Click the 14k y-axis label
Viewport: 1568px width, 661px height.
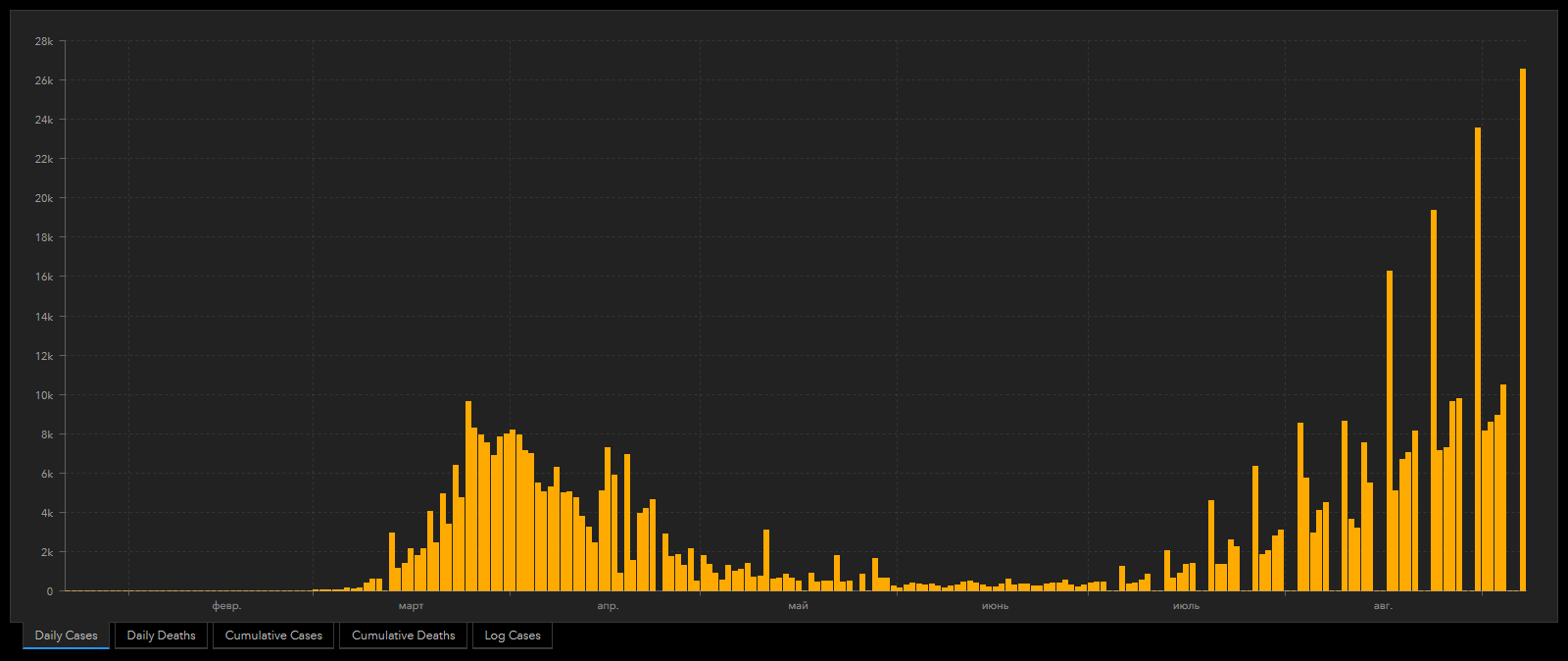click(44, 317)
